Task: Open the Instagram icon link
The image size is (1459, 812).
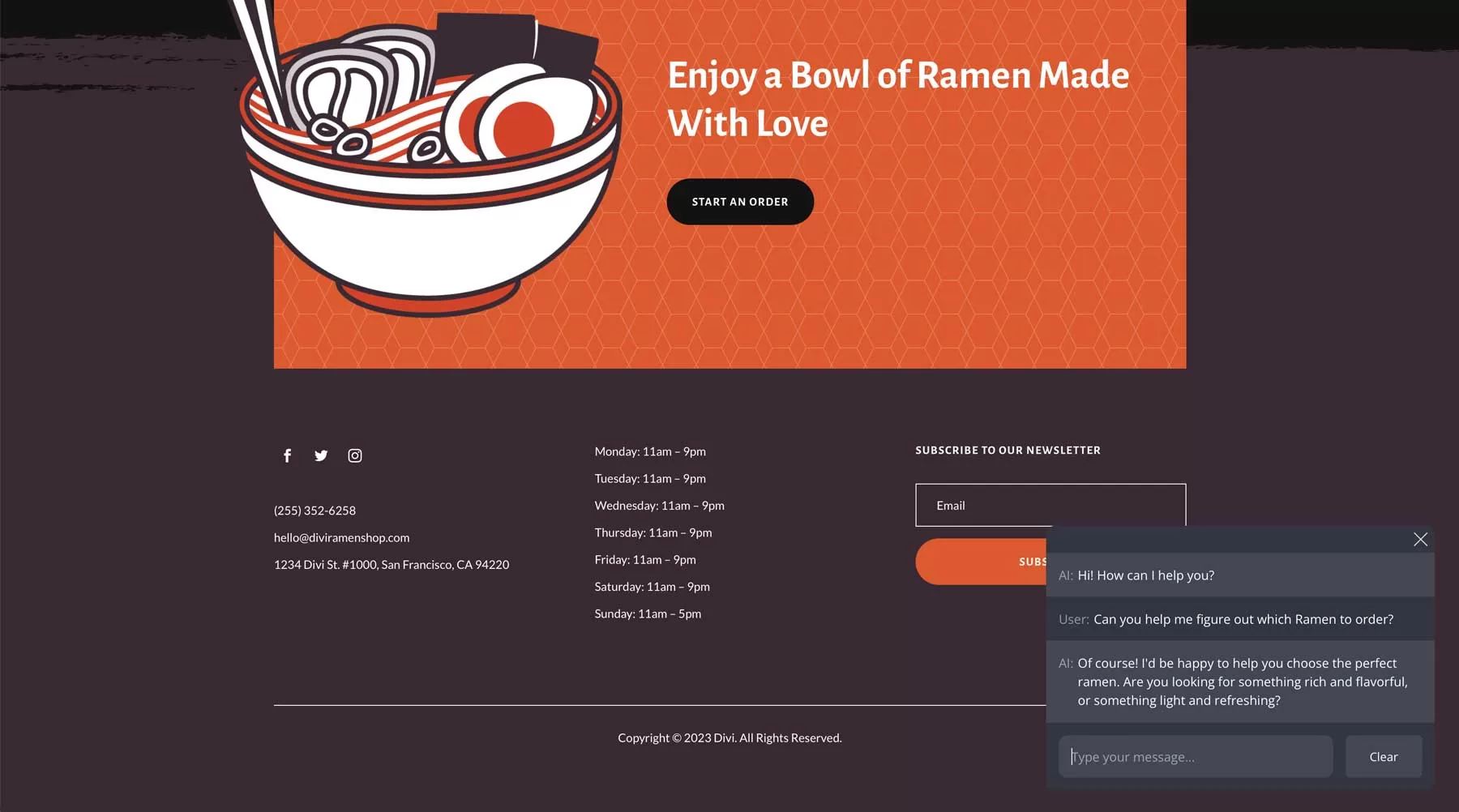Action: click(x=355, y=455)
